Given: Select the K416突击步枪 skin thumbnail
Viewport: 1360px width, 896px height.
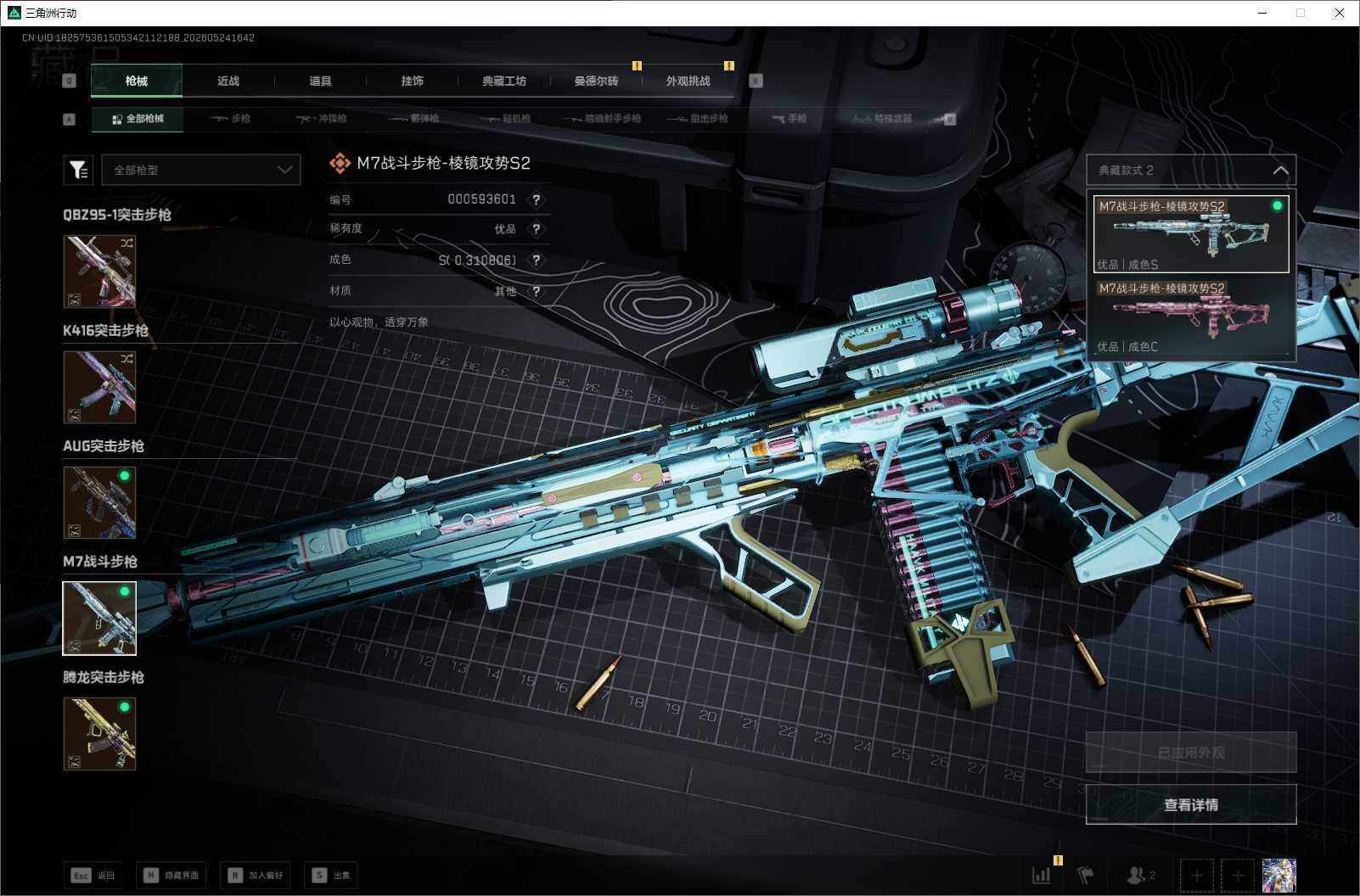Looking at the screenshot, I should 99,387.
